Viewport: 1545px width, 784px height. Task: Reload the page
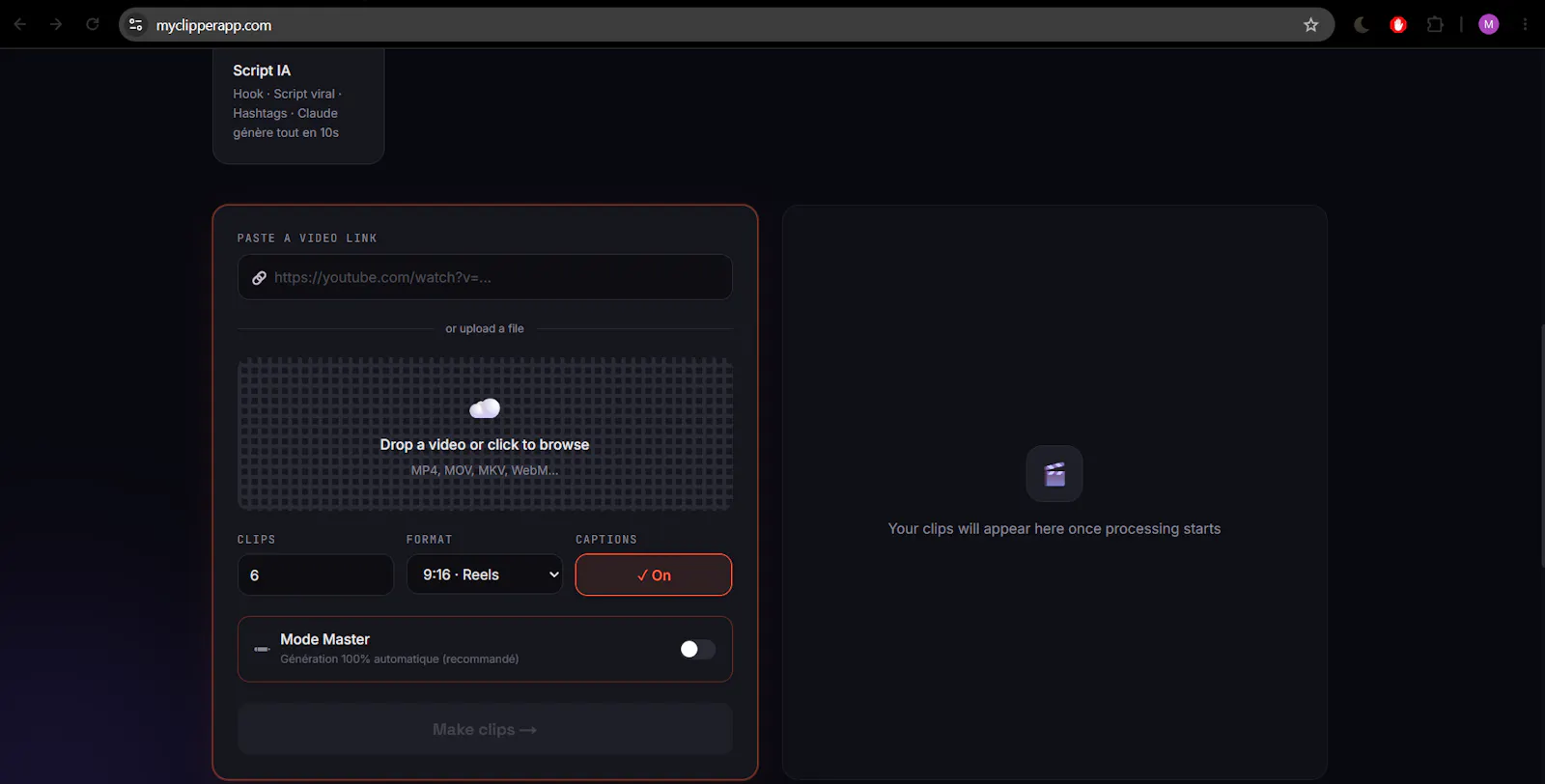coord(93,24)
